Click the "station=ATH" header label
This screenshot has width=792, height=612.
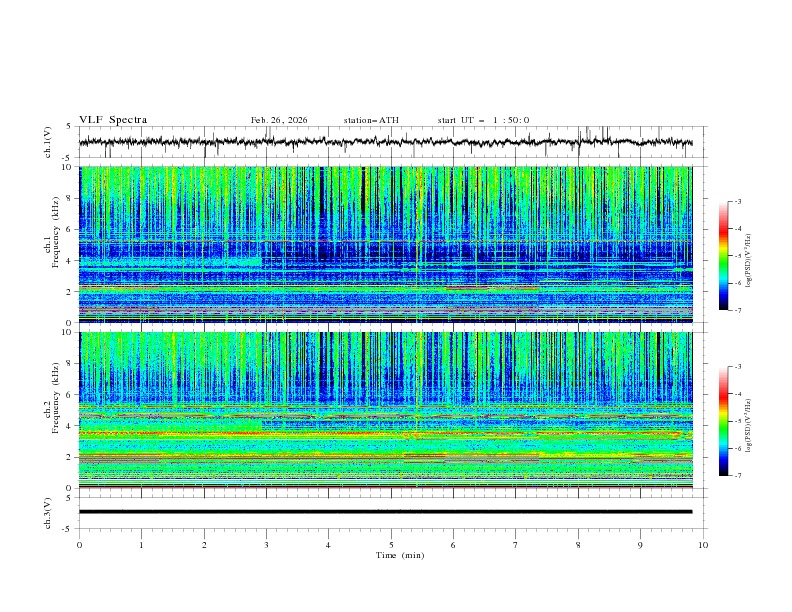[371, 120]
